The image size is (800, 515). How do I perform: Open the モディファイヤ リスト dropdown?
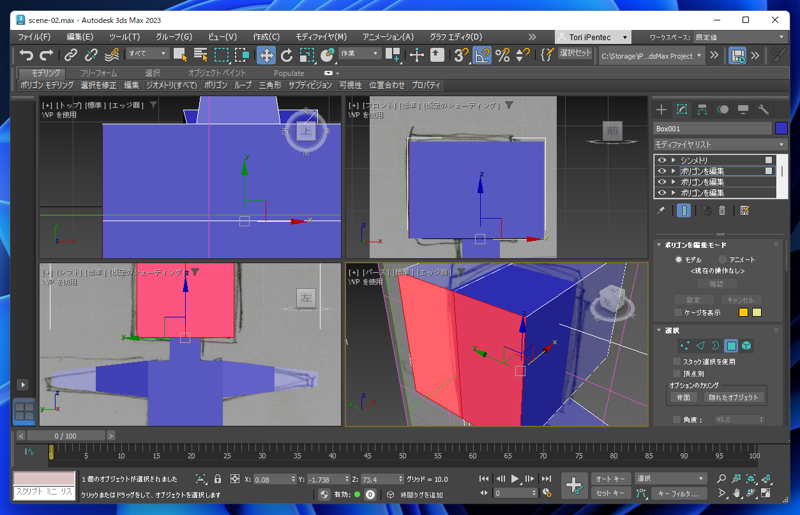[x=720, y=144]
